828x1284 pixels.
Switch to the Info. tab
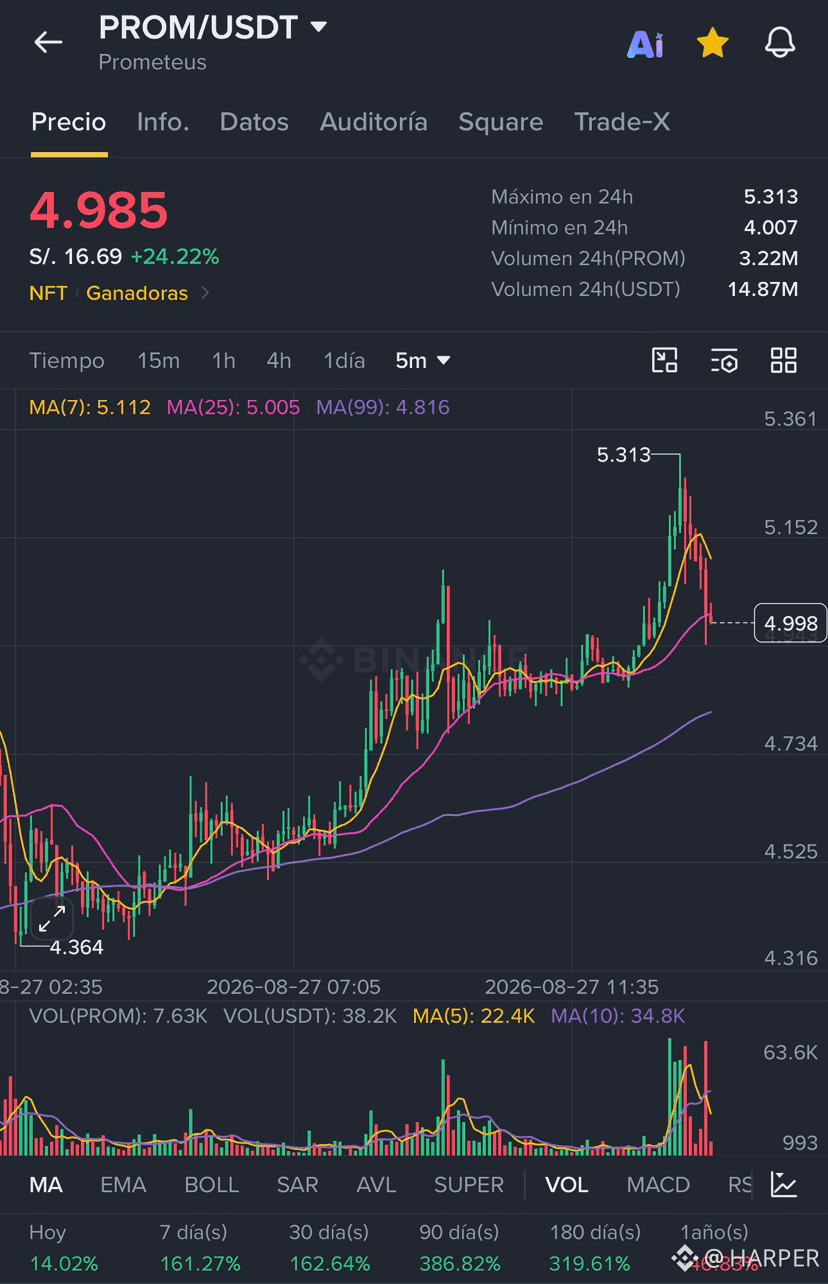pyautogui.click(x=163, y=122)
